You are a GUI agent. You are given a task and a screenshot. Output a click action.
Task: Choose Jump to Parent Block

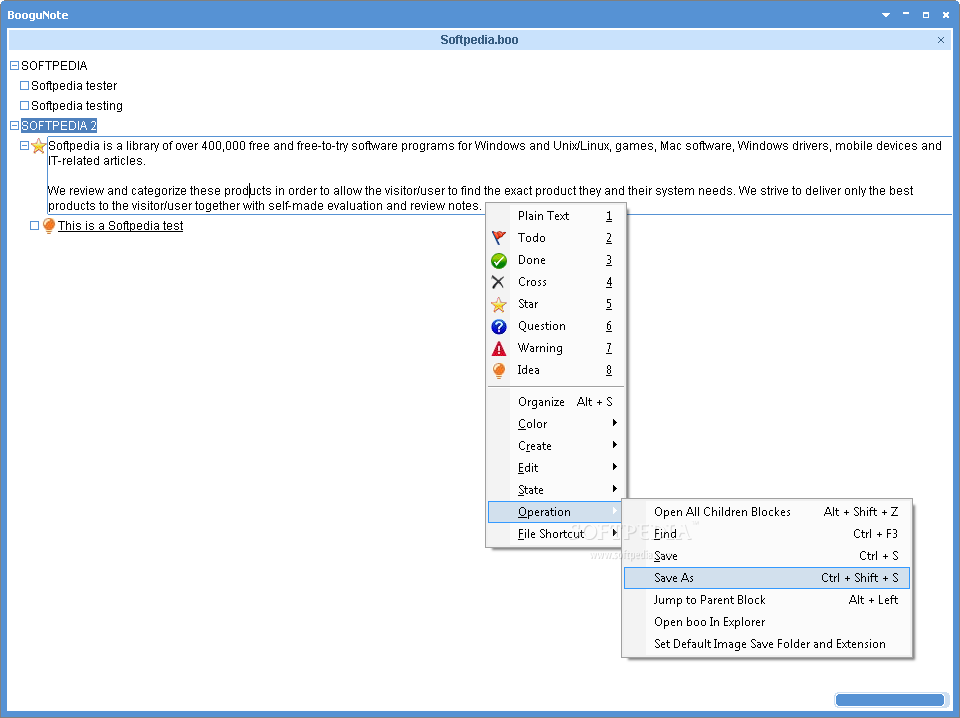[x=767, y=600]
